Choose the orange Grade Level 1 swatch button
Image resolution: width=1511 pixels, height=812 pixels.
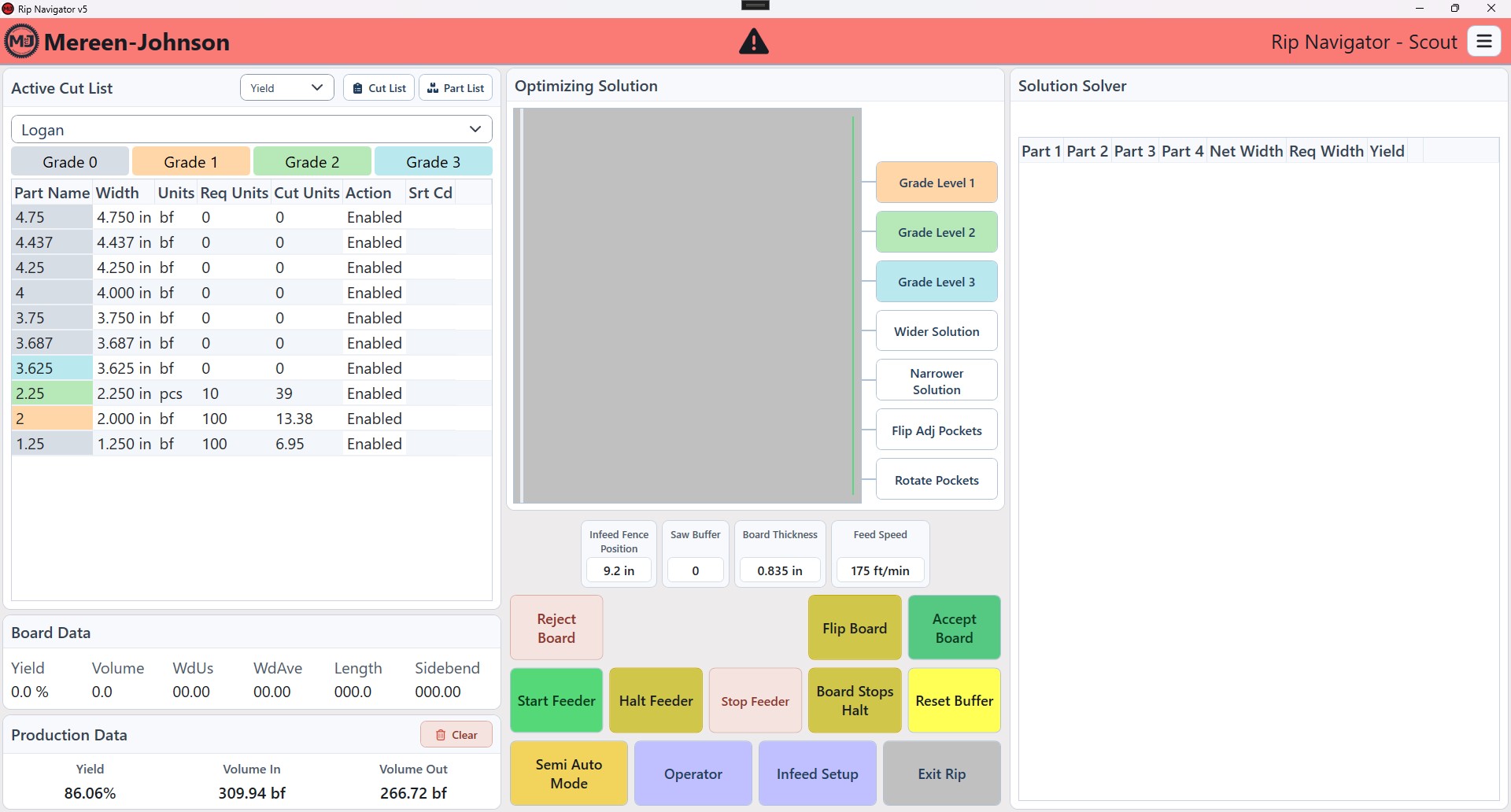tap(937, 183)
